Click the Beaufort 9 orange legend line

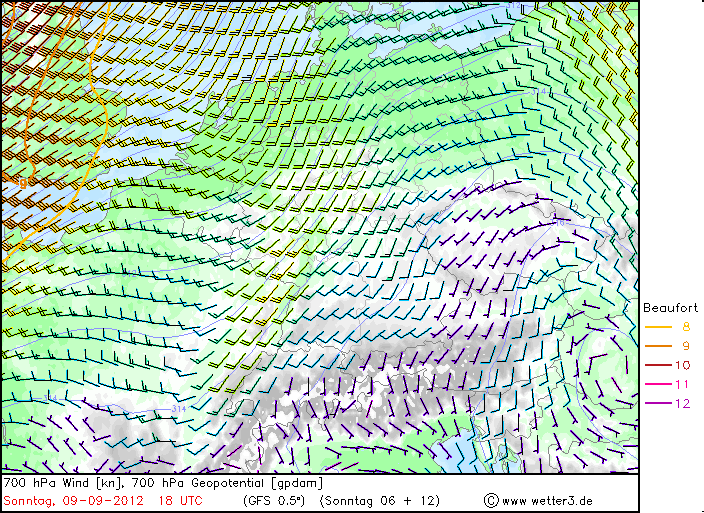click(657, 346)
